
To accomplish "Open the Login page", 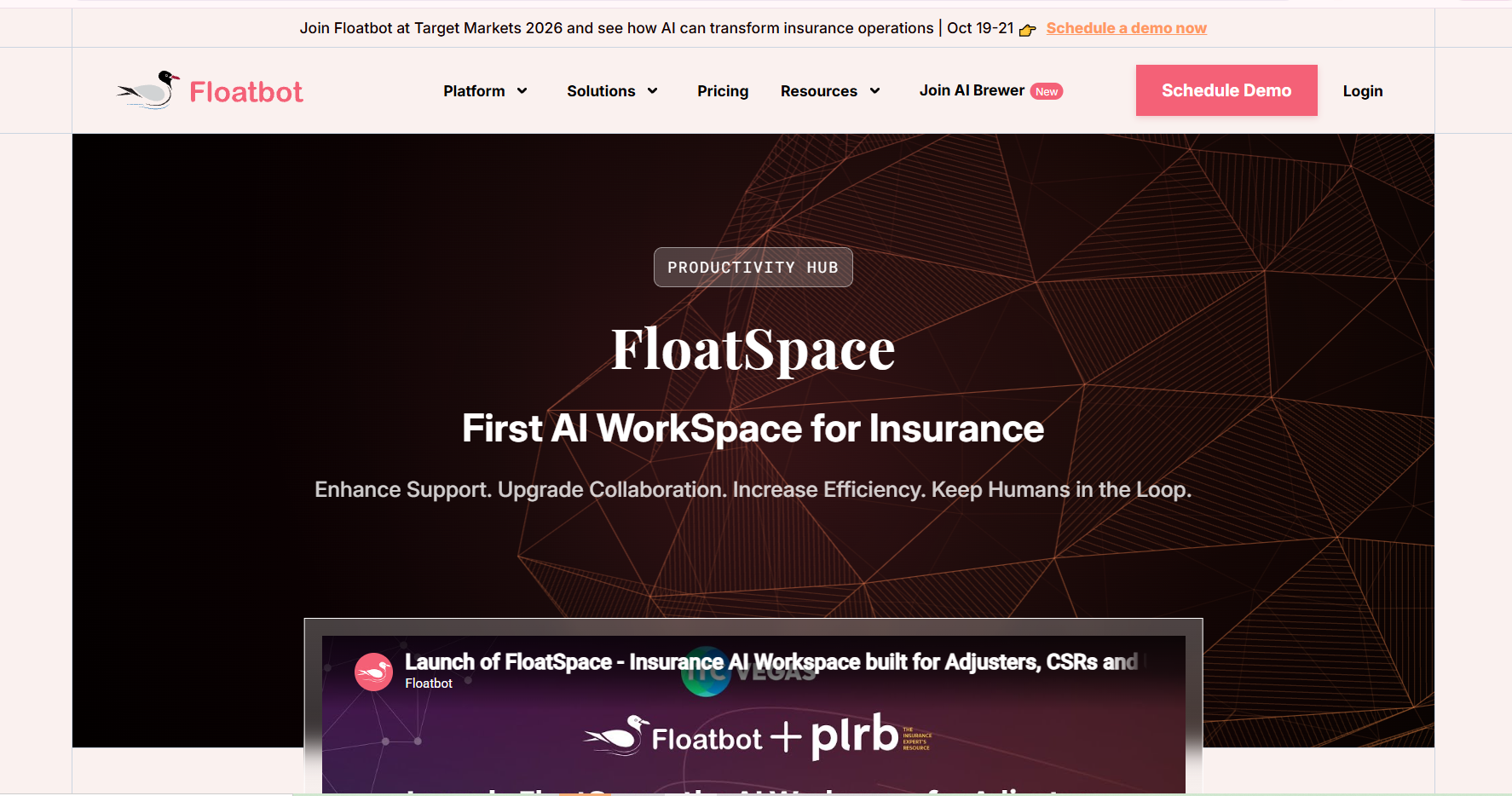I will click(1363, 91).
